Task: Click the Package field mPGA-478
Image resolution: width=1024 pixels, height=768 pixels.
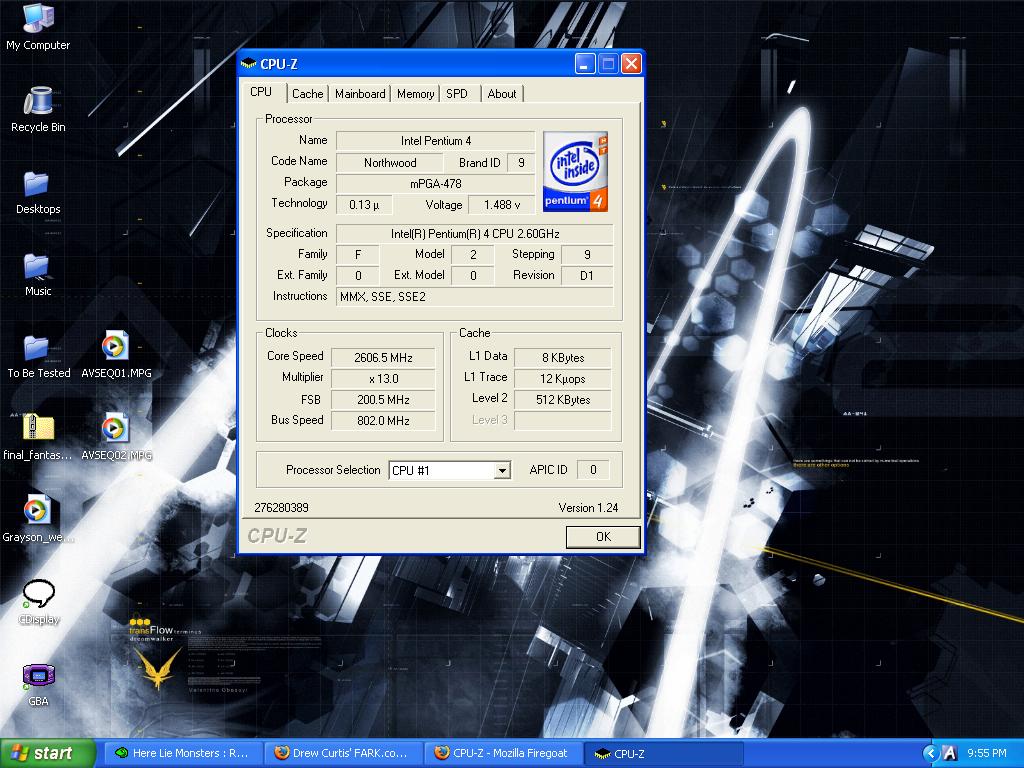Action: click(436, 184)
